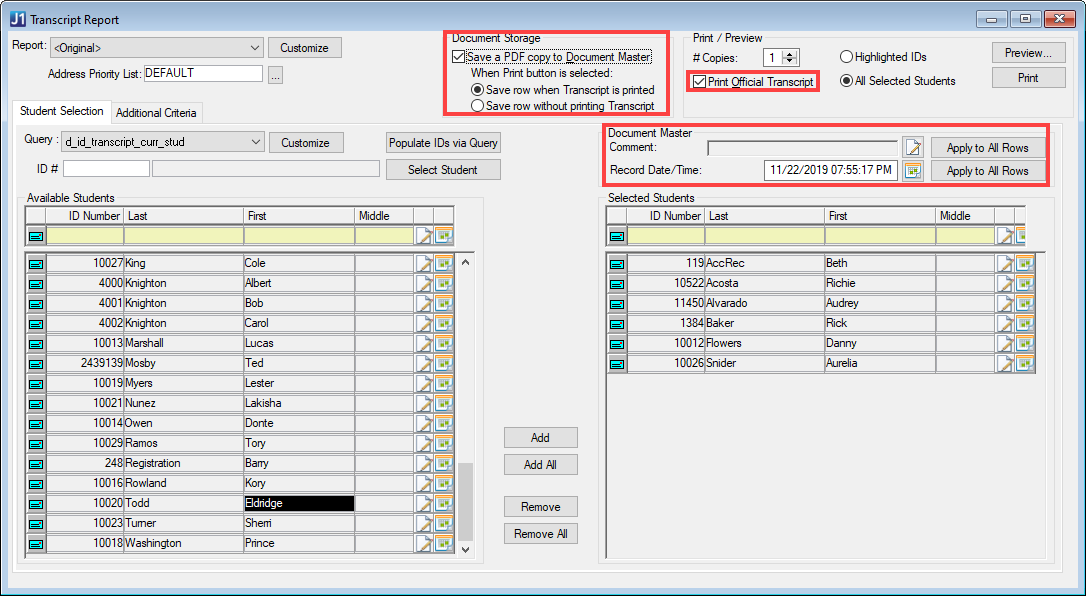Switch to the Additional Criteria tab
Screen dimensions: 1086x596
tap(156, 113)
